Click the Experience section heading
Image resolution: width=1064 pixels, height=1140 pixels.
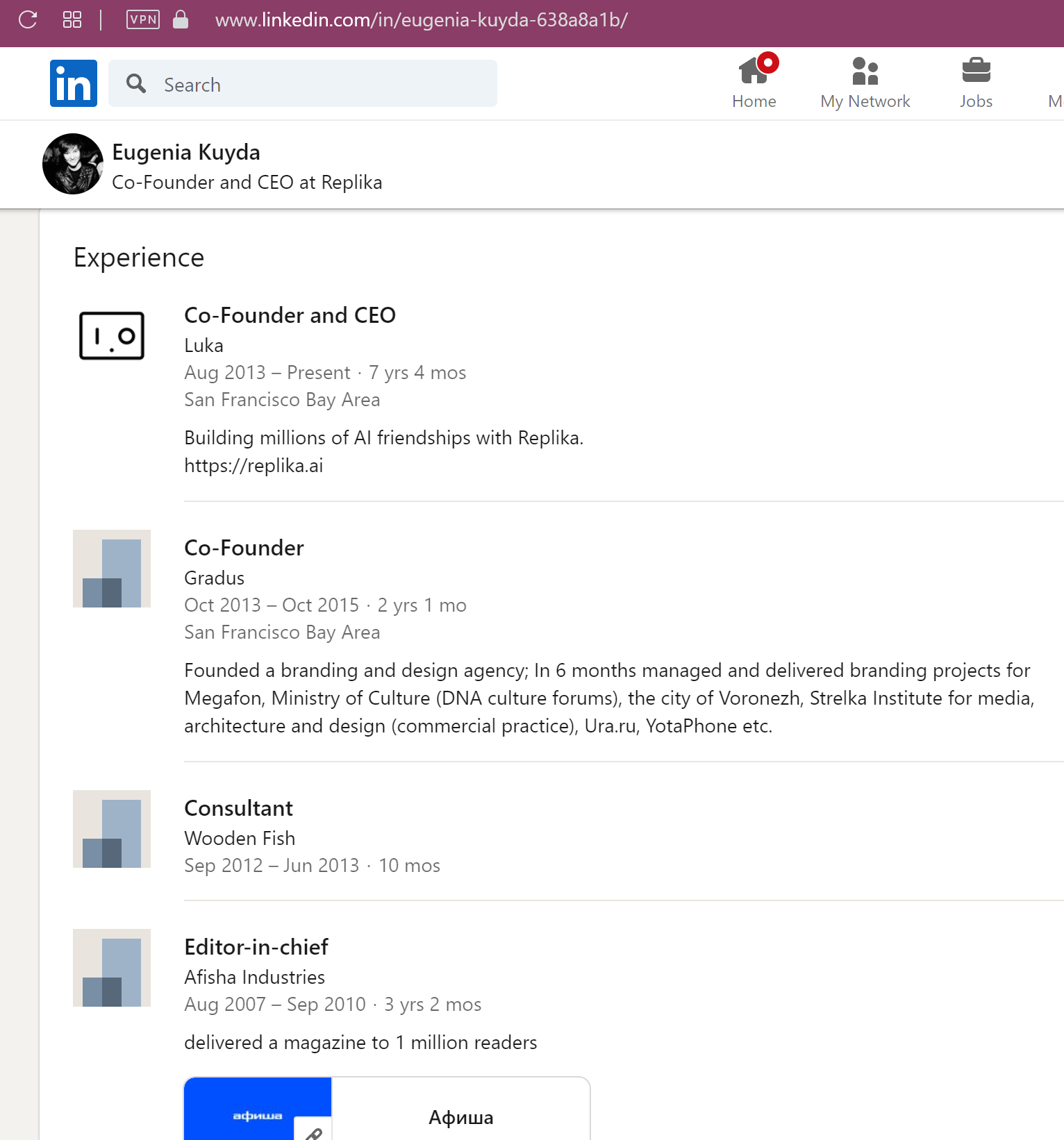(139, 258)
